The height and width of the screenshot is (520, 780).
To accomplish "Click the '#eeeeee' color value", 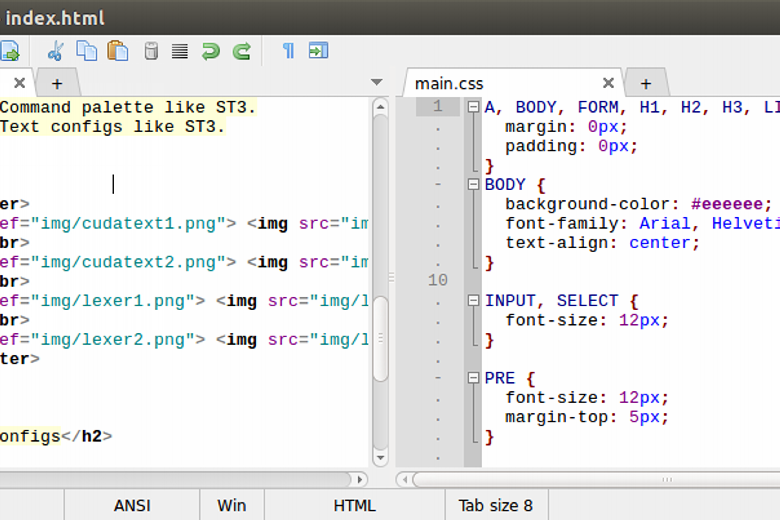I will click(727, 204).
